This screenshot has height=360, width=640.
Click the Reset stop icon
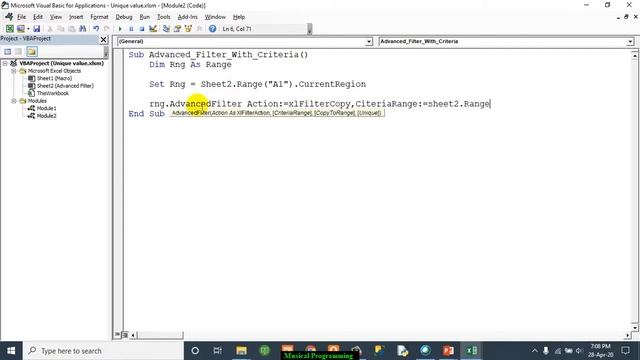click(x=142, y=29)
